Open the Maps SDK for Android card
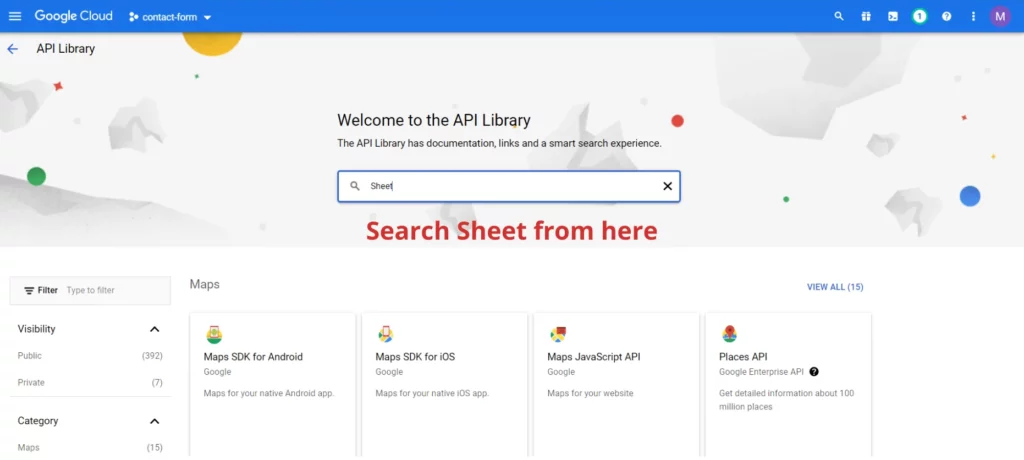Image resolution: width=1024 pixels, height=460 pixels. point(272,384)
